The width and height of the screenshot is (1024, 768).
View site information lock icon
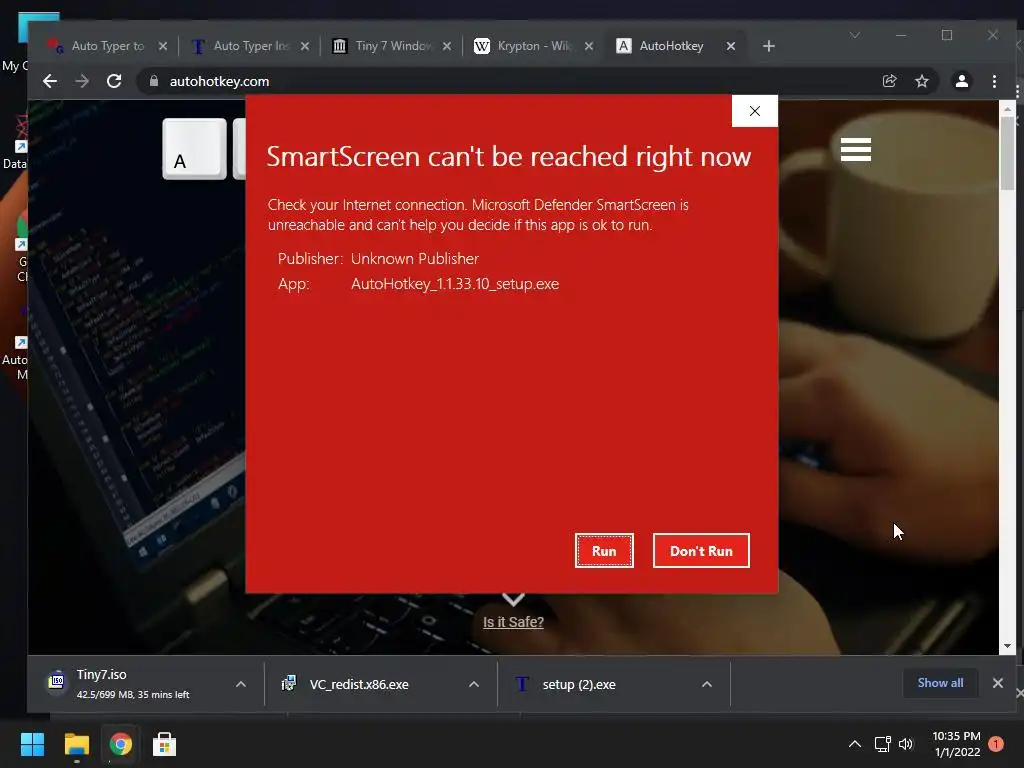tap(154, 81)
